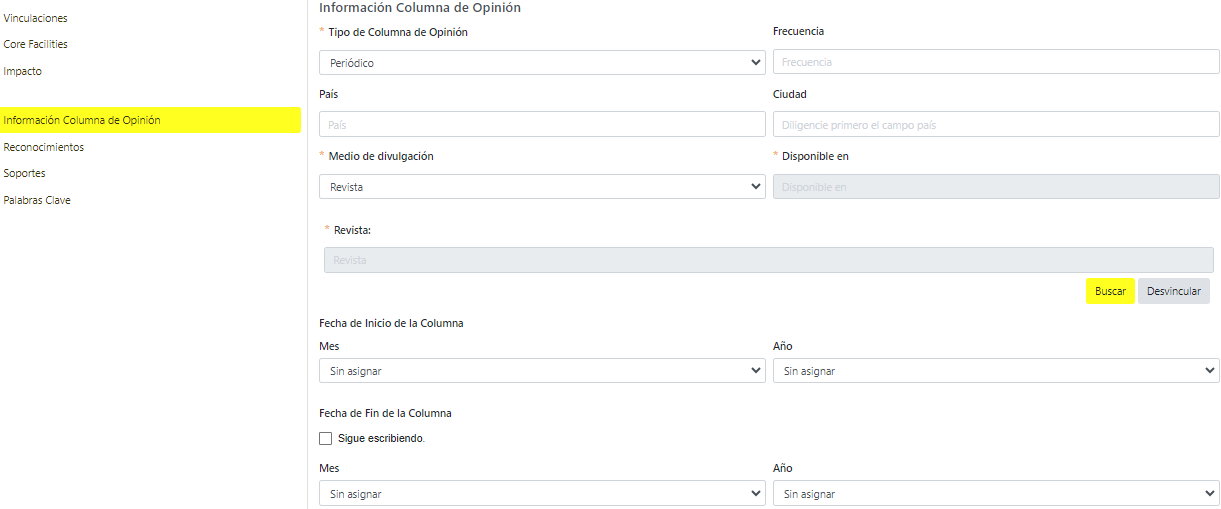1221x509 pixels.
Task: Click the 'Fecha de Fin de la Columna' label
Action: pyautogui.click(x=385, y=413)
